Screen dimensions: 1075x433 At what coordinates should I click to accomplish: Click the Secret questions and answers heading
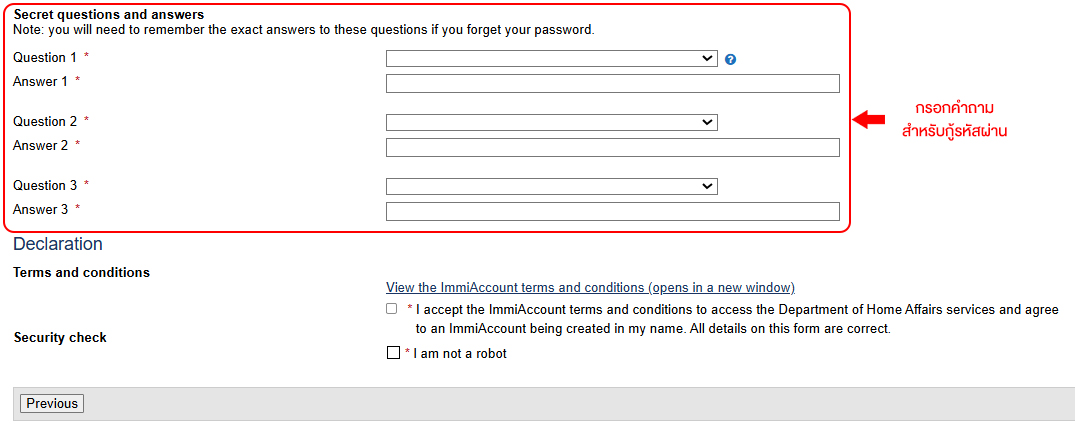[109, 14]
